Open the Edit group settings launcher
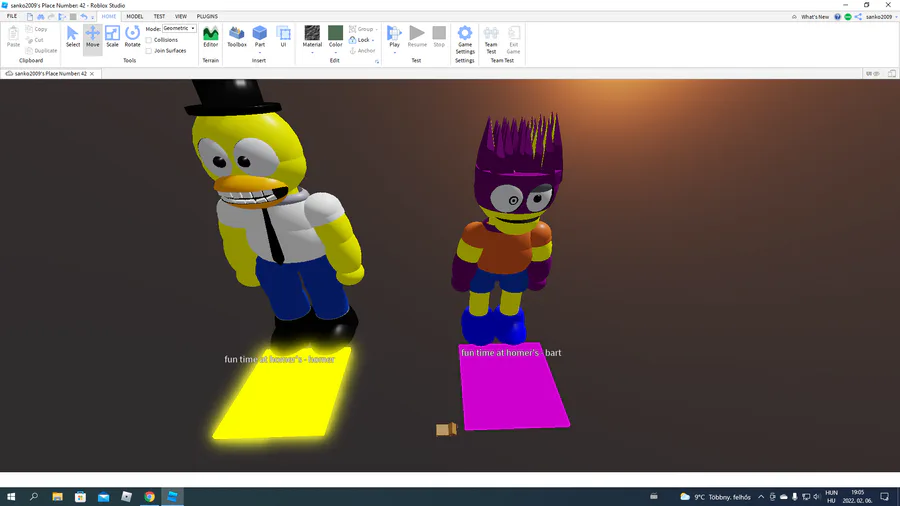 (x=377, y=61)
